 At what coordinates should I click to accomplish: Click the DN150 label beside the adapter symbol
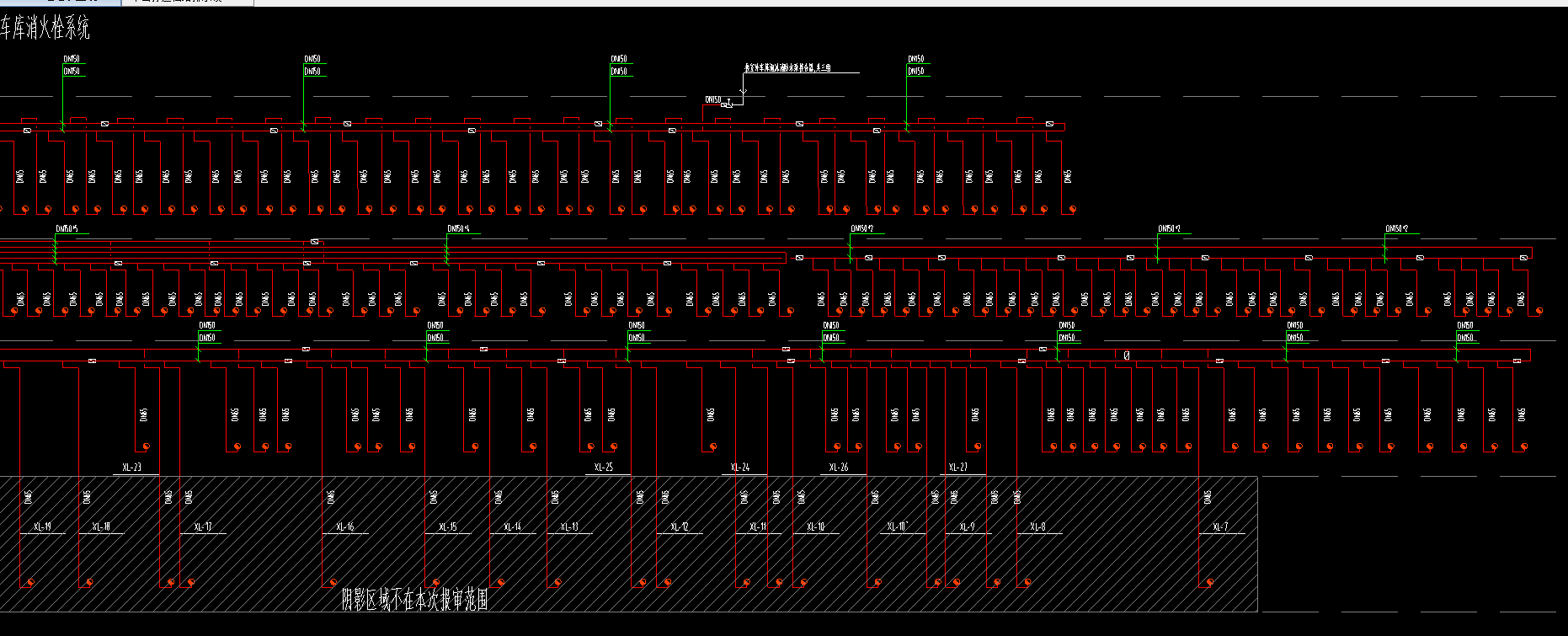point(712,100)
